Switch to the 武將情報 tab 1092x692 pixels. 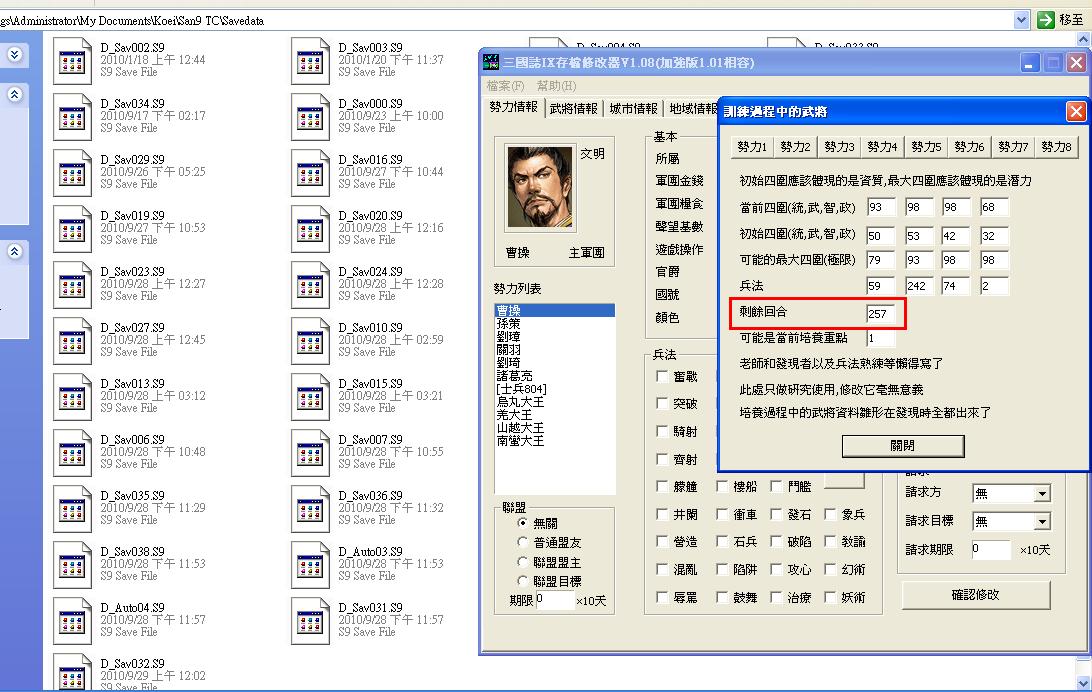click(574, 108)
